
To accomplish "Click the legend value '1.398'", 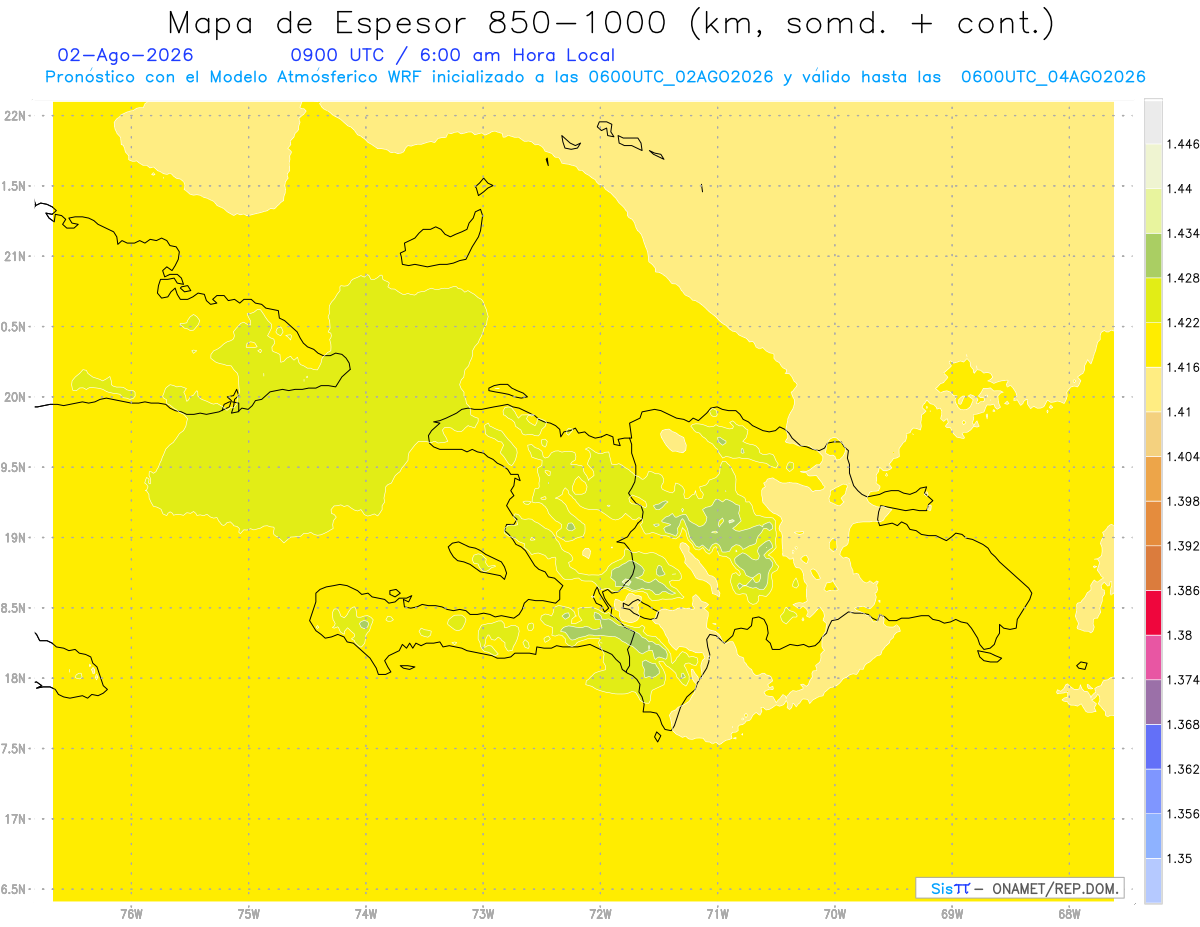I will pos(1183,501).
